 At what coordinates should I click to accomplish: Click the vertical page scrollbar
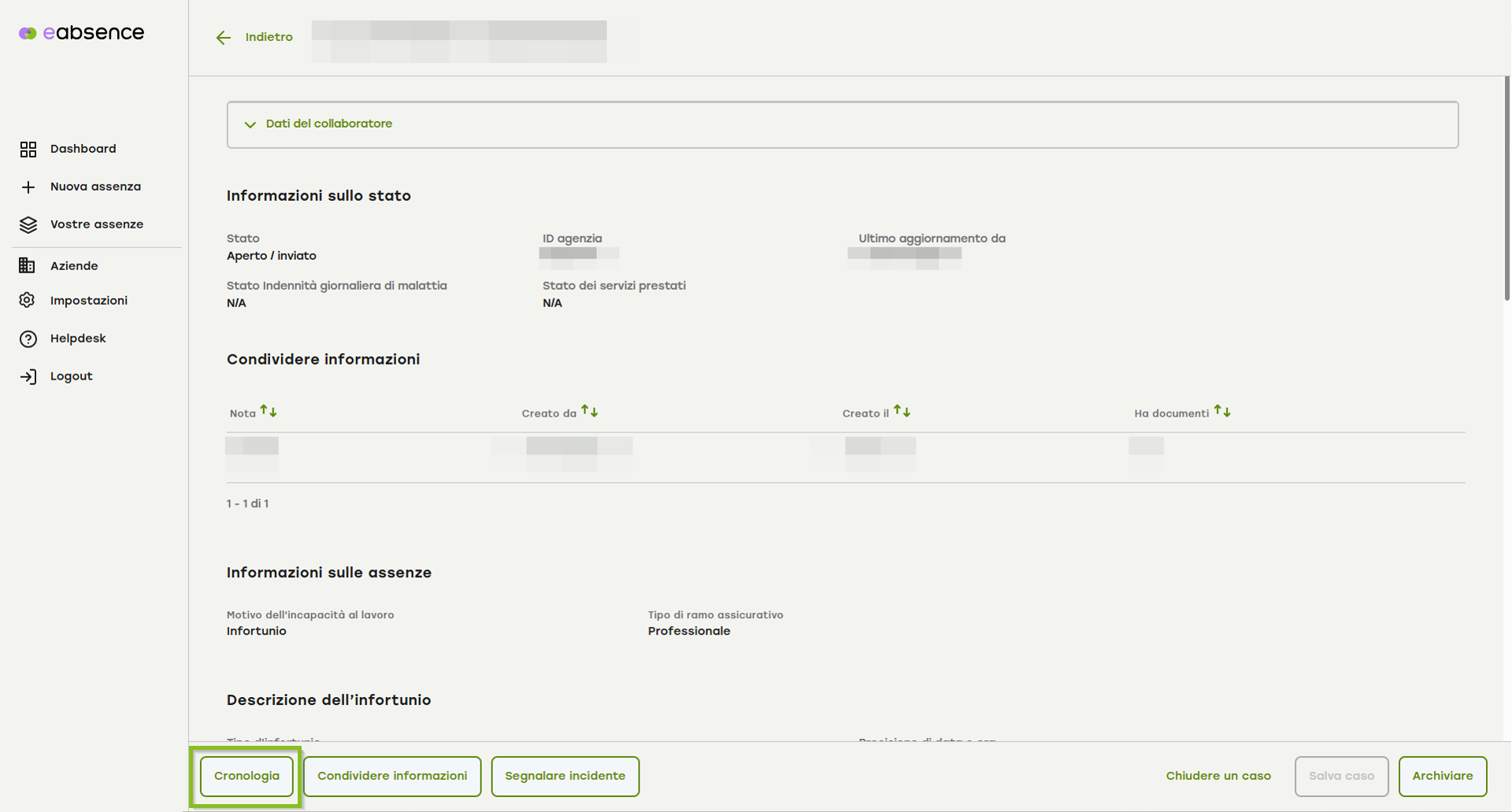[x=1506, y=189]
